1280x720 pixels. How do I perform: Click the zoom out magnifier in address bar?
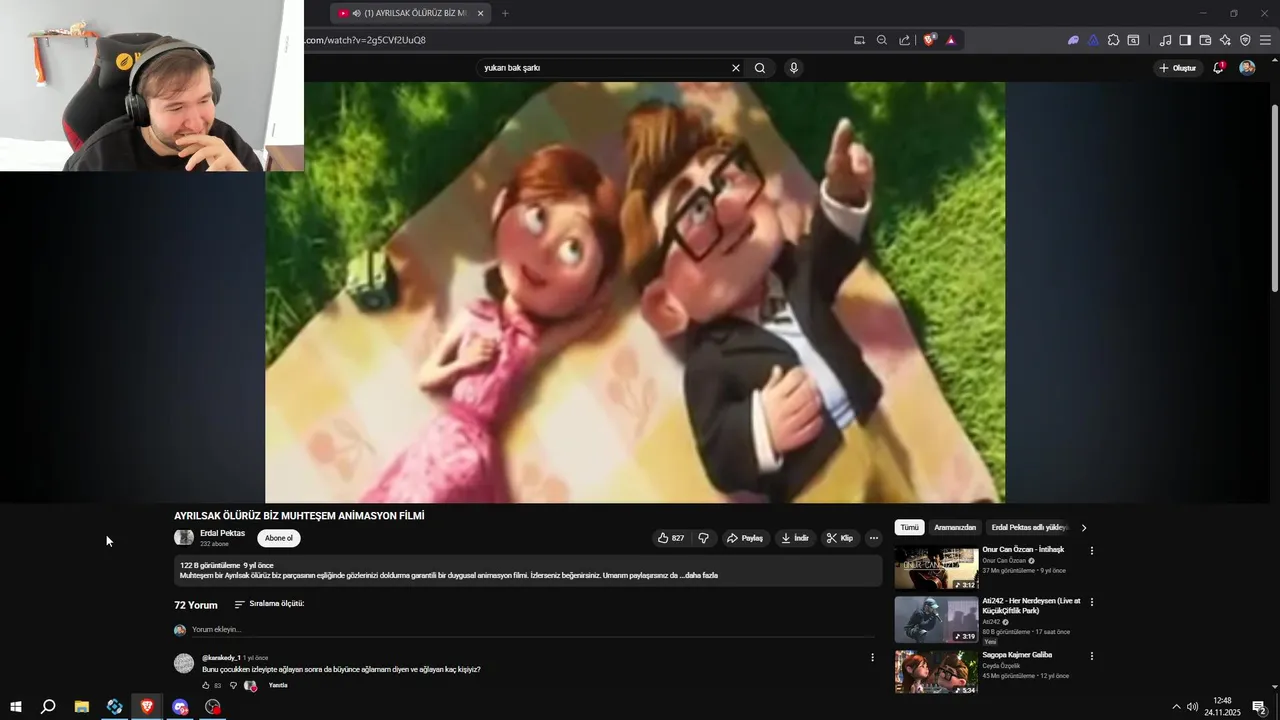click(x=882, y=40)
